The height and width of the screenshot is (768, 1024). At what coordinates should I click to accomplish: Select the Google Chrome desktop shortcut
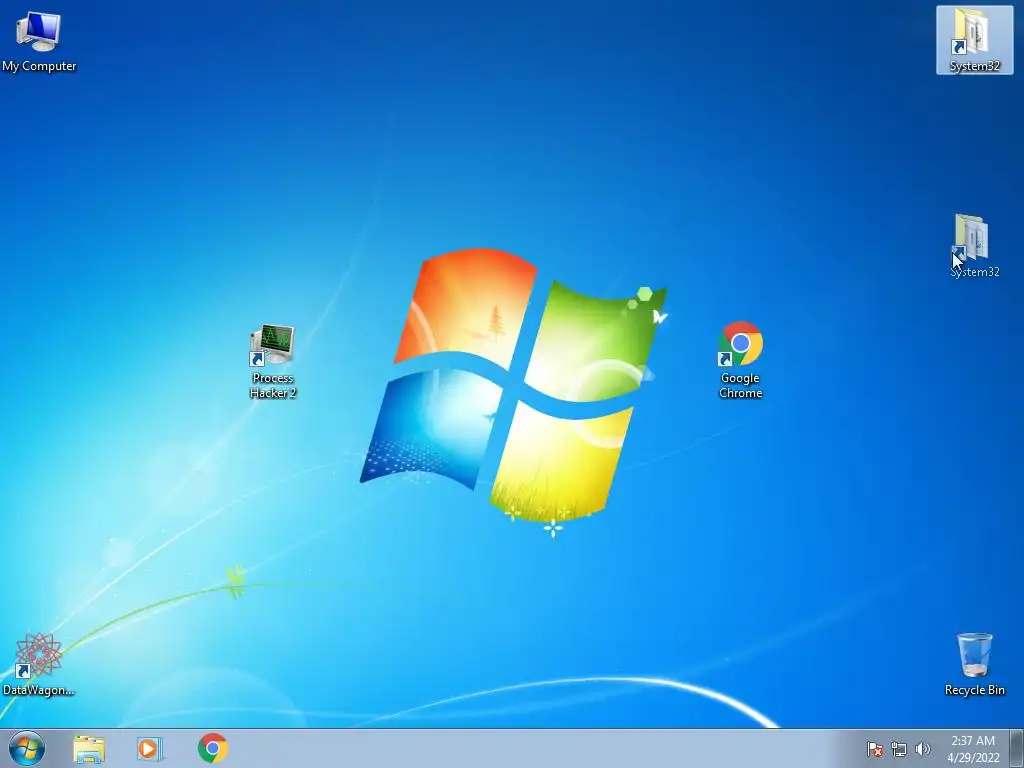point(741,360)
